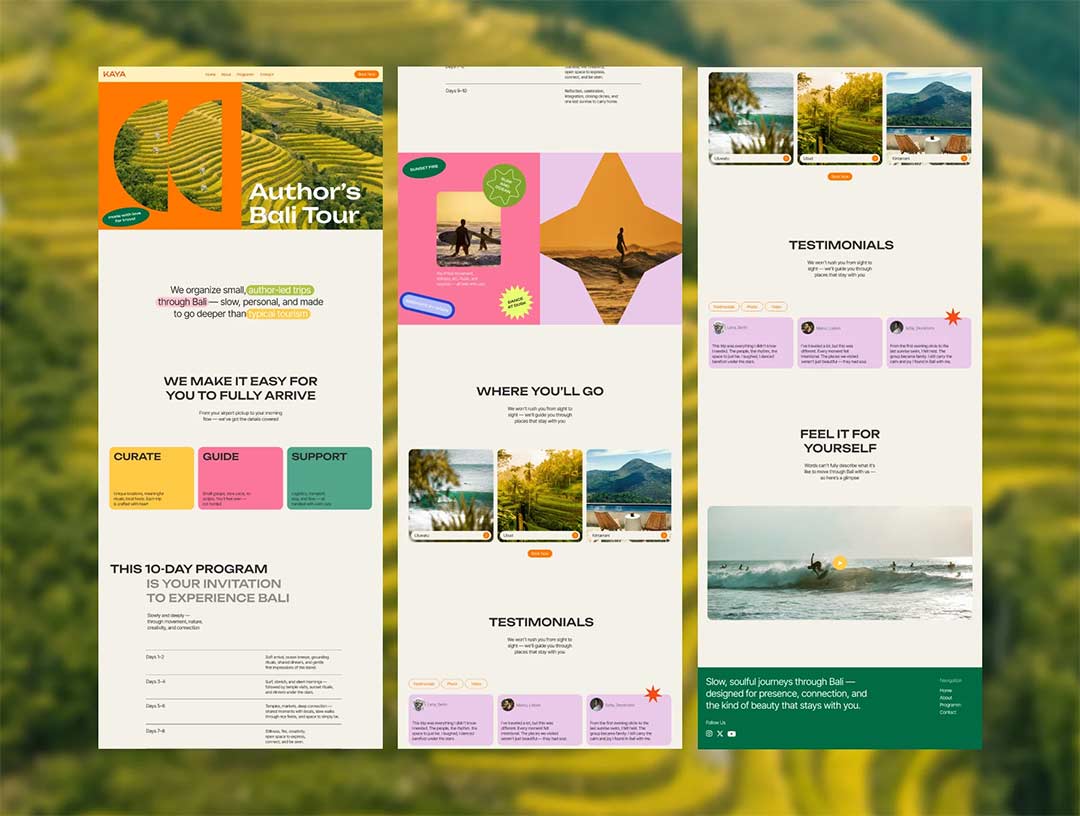Click the arrow icon on Kintamani card in right page
Viewport: 1080px width, 816px height.
964,158
